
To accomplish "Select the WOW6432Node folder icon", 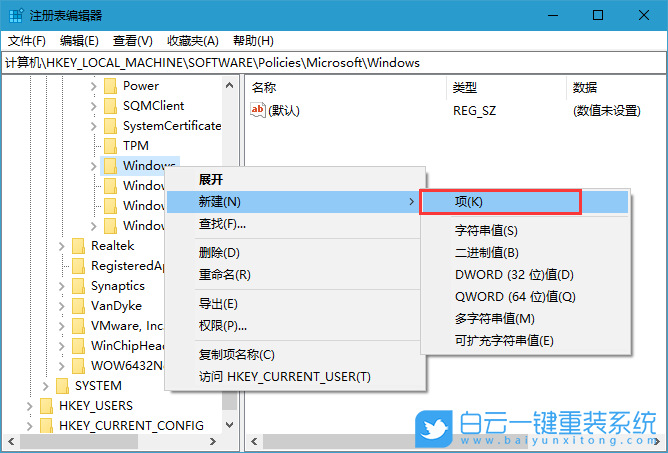I will point(78,366).
